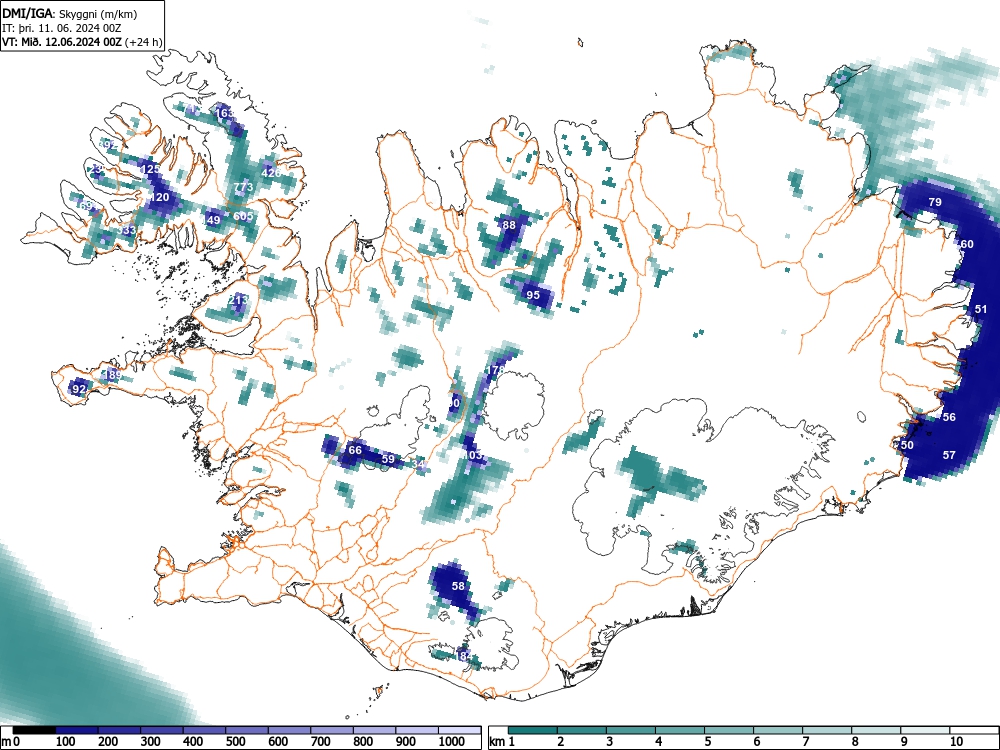Image resolution: width=1000 pixels, height=750 pixels.
Task: Click the '100' tick label on the meter legend
Action: 66,742
